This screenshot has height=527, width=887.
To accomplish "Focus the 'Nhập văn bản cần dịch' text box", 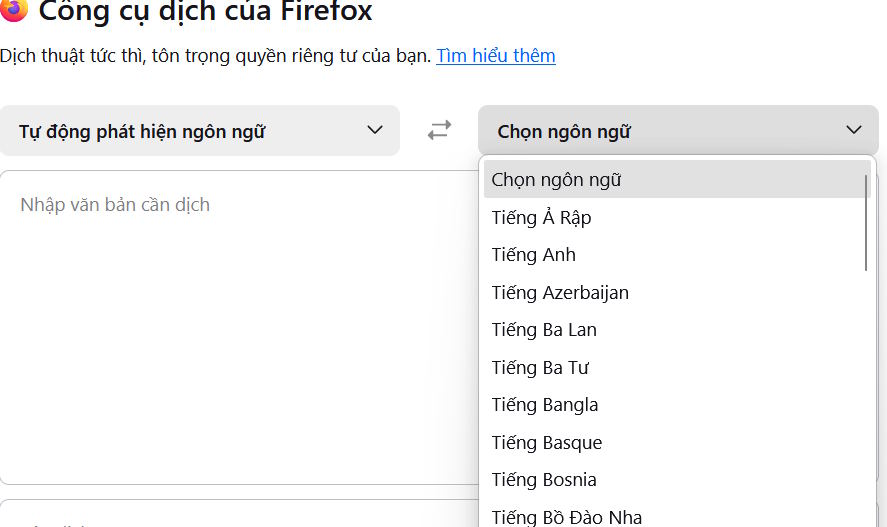I will point(240,327).
